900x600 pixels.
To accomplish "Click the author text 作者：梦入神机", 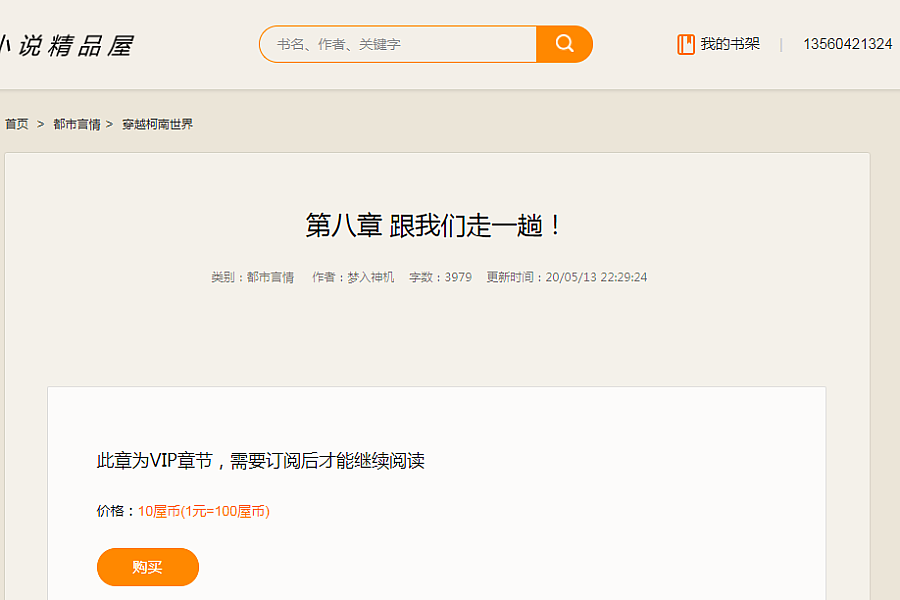I will pos(353,277).
